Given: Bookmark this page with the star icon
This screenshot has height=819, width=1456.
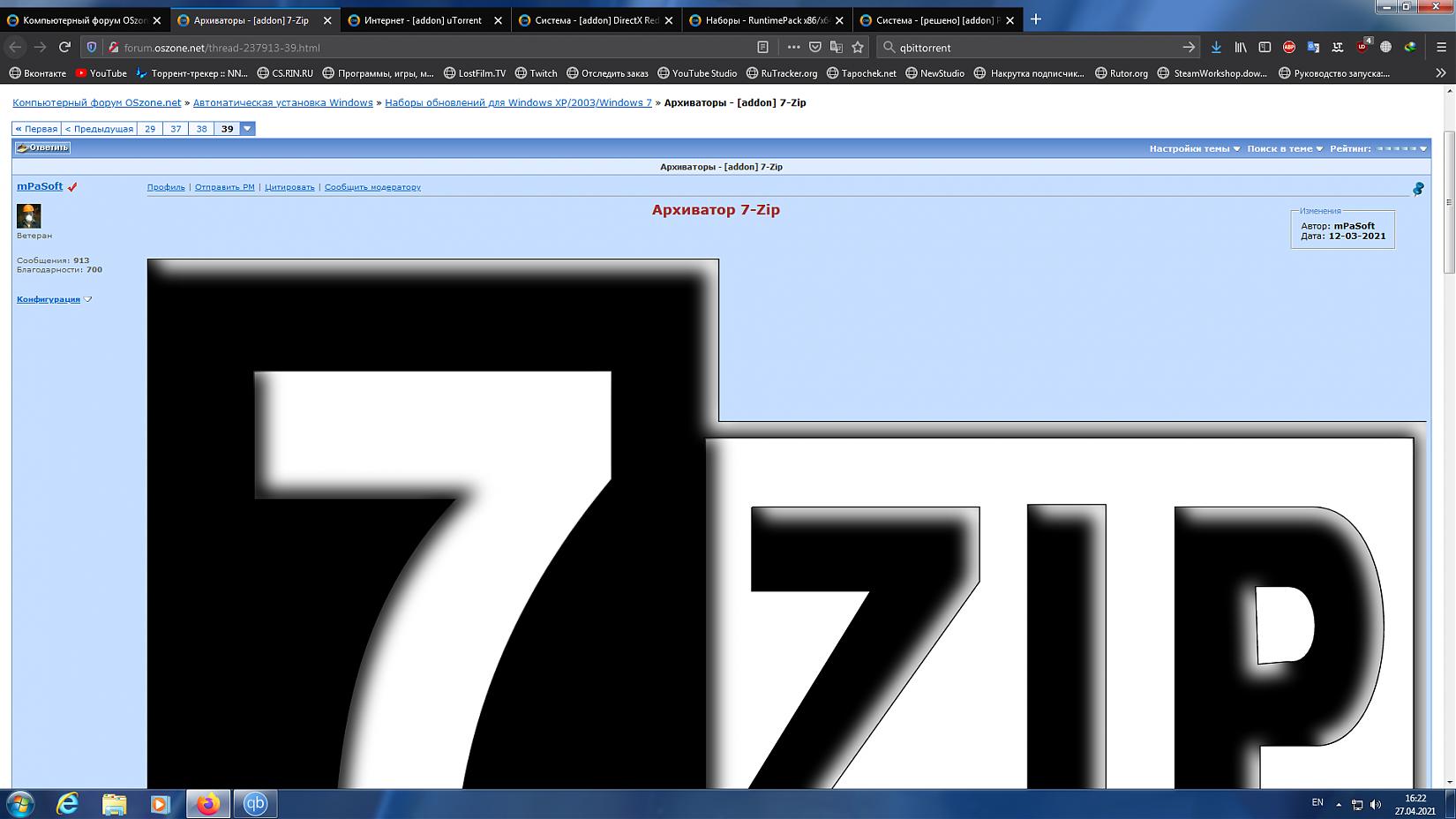Looking at the screenshot, I should tap(858, 47).
